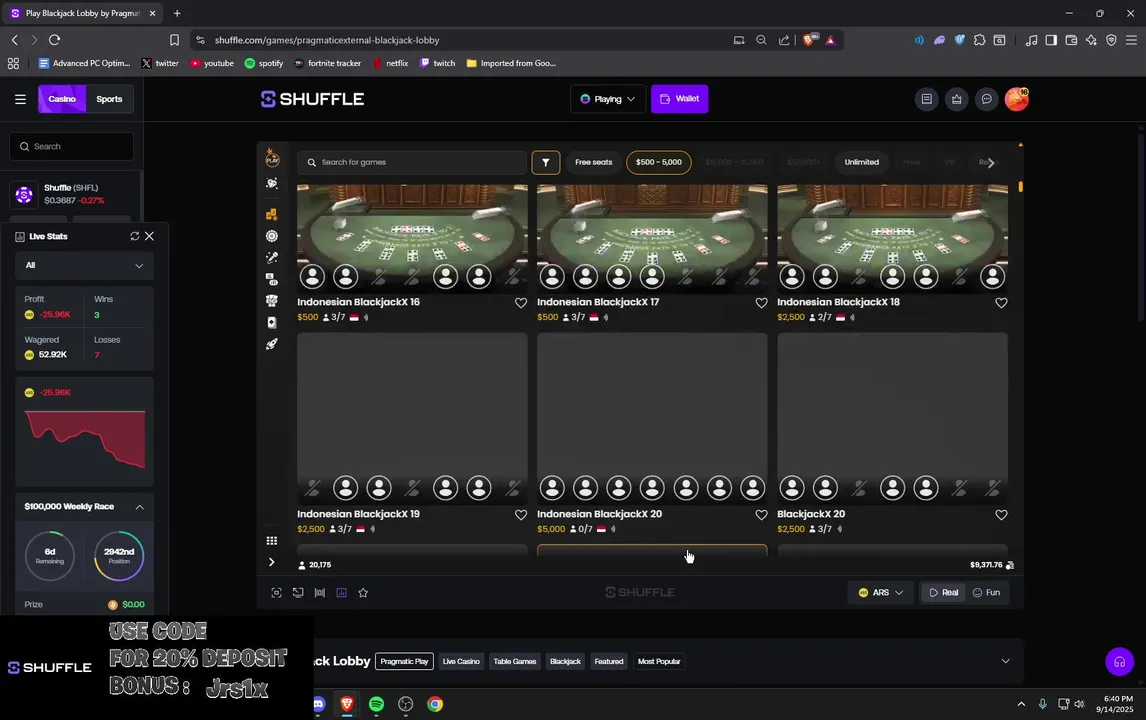Focus the sidebar Search field

72,146
